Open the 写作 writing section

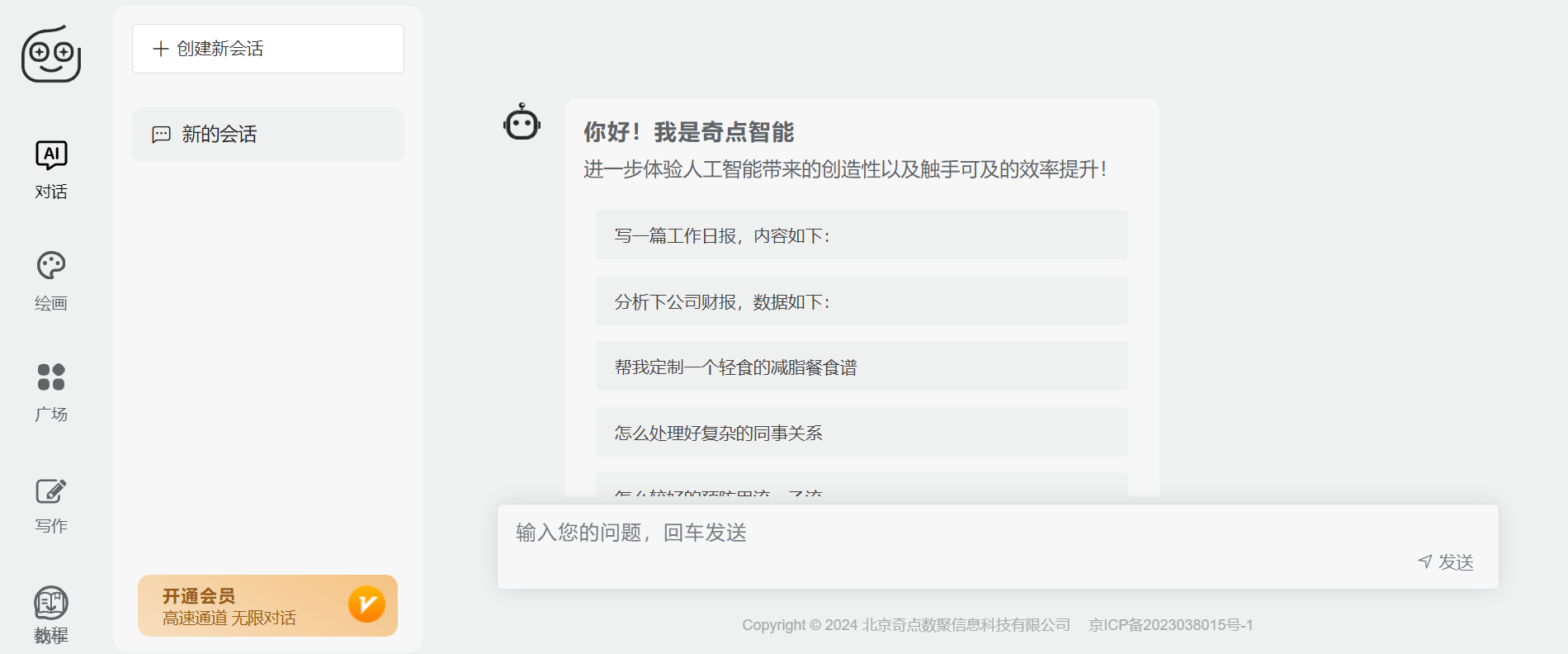51,505
